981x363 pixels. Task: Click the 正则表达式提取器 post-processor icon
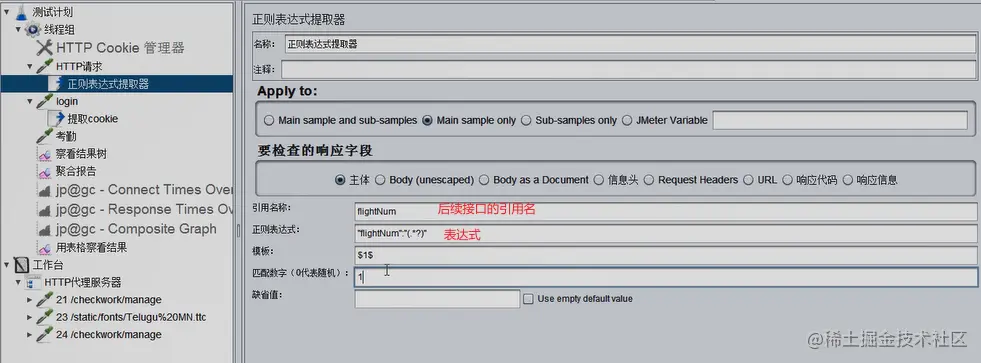pyautogui.click(x=56, y=83)
